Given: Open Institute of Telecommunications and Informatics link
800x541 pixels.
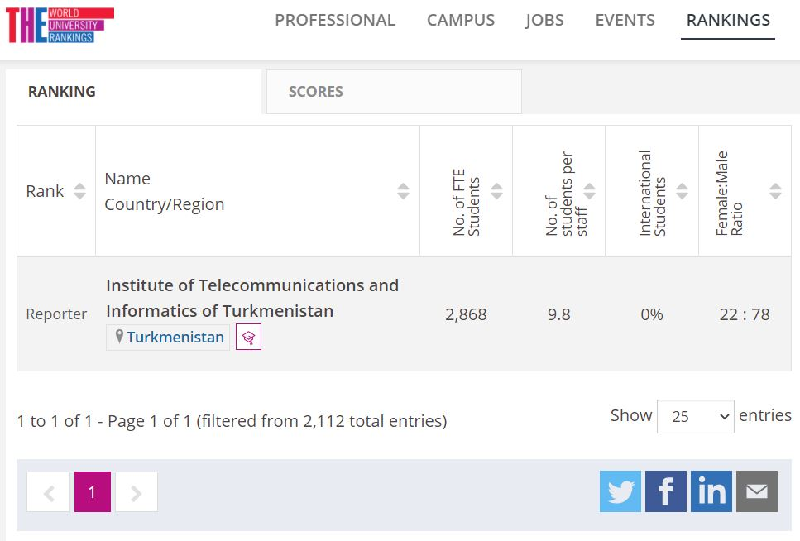Looking at the screenshot, I should coord(252,298).
